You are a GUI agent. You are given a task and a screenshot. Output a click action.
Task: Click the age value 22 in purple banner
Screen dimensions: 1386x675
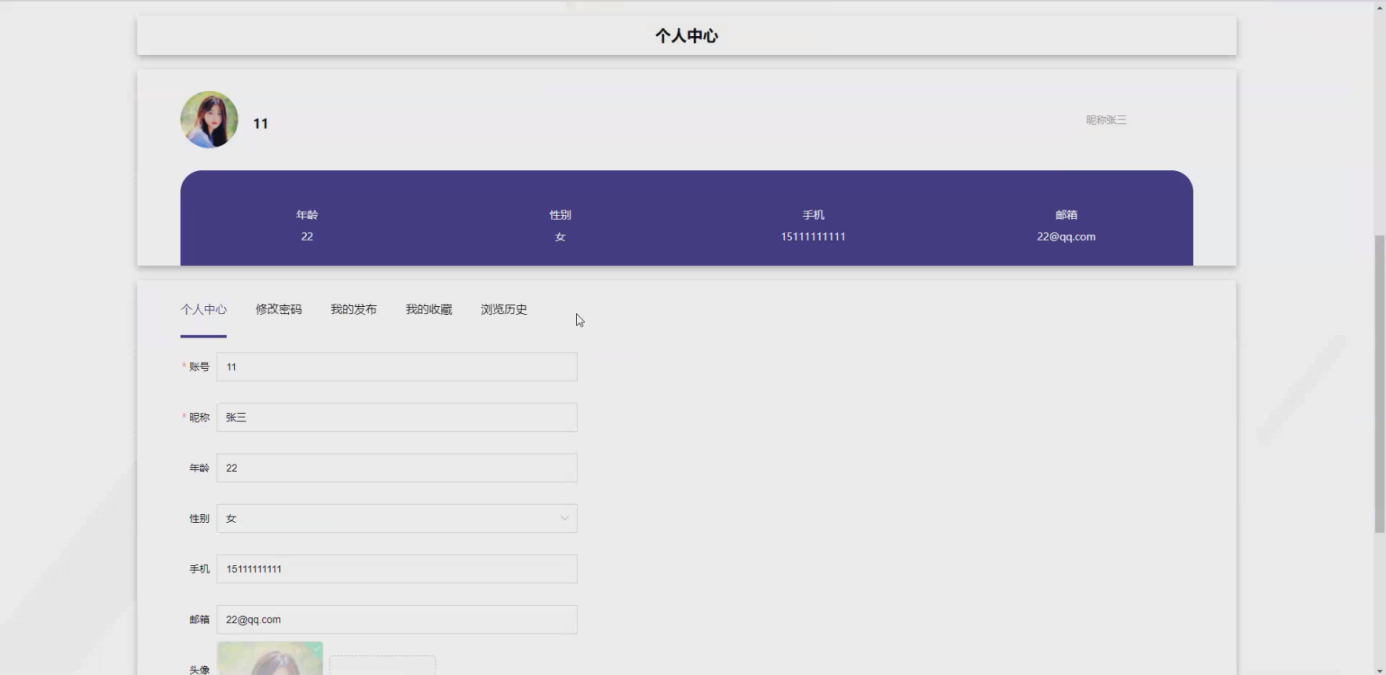pos(307,237)
